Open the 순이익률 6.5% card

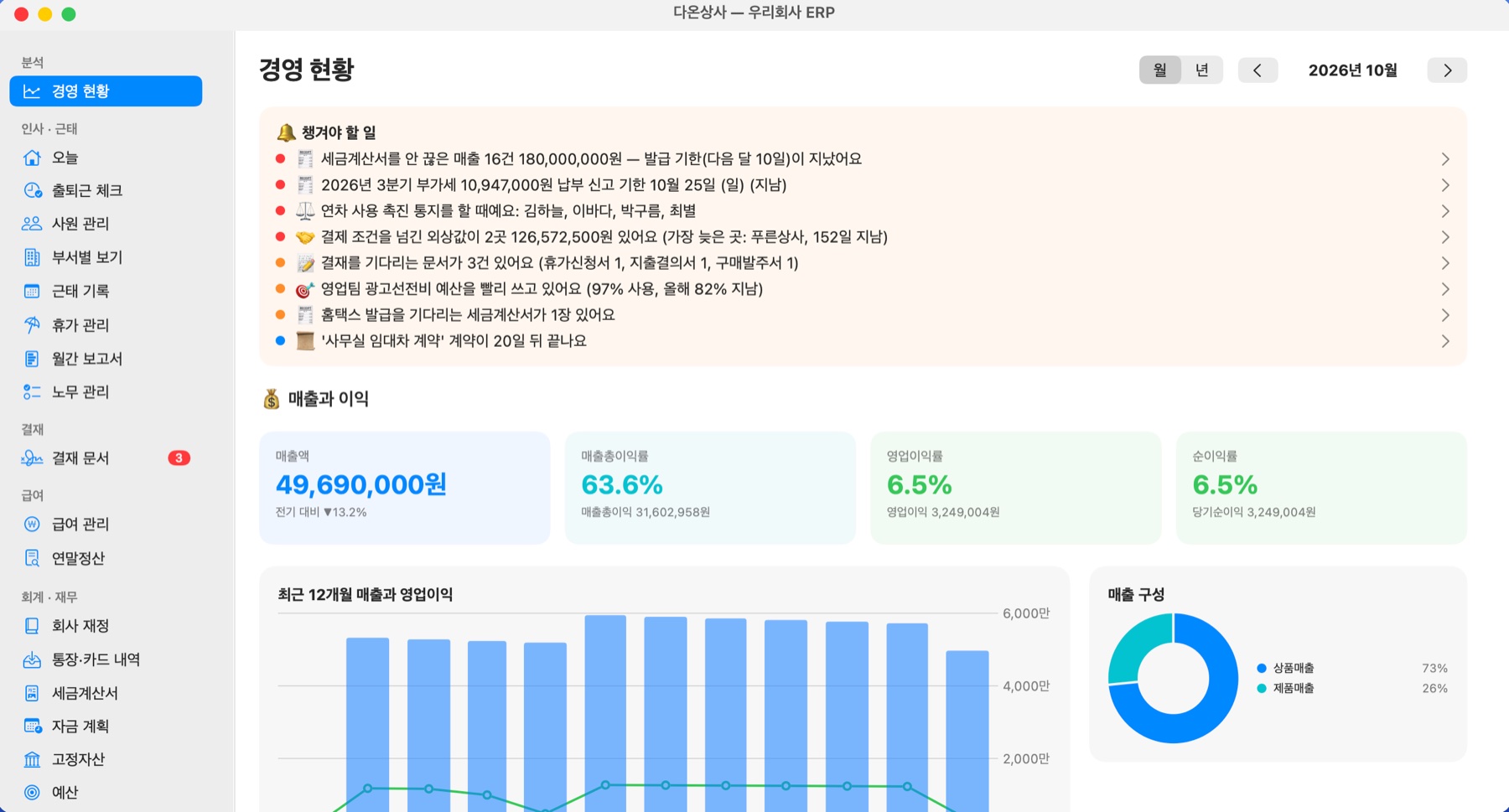(x=1321, y=488)
